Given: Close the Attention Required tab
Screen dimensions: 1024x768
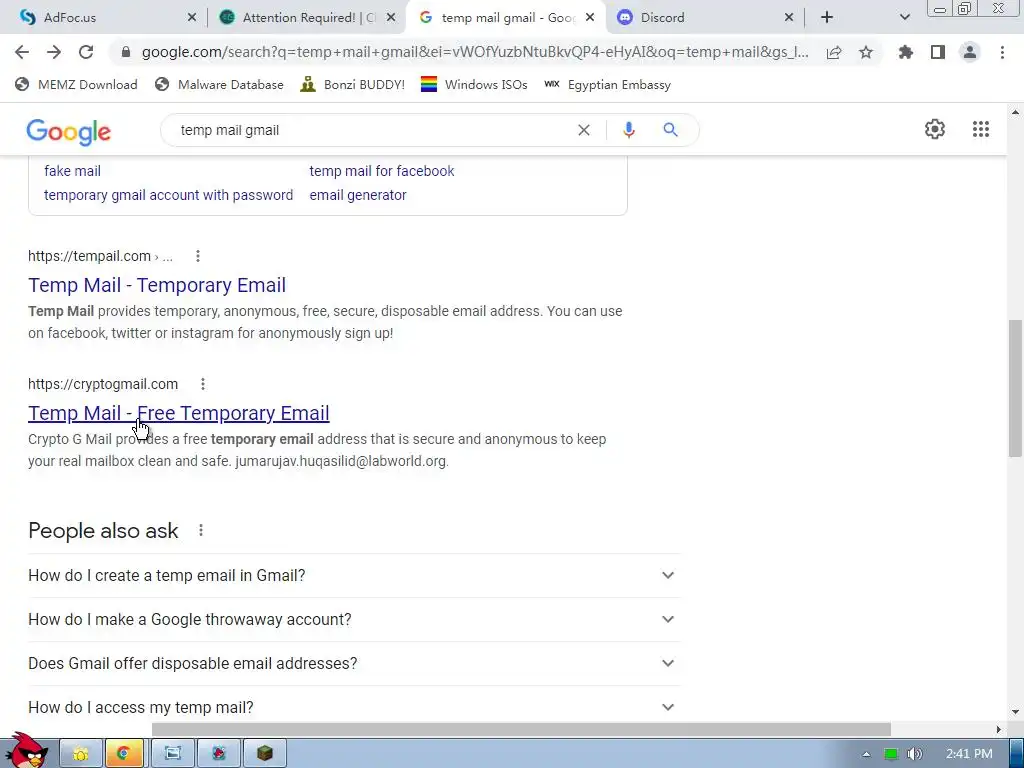Looking at the screenshot, I should [x=391, y=18].
